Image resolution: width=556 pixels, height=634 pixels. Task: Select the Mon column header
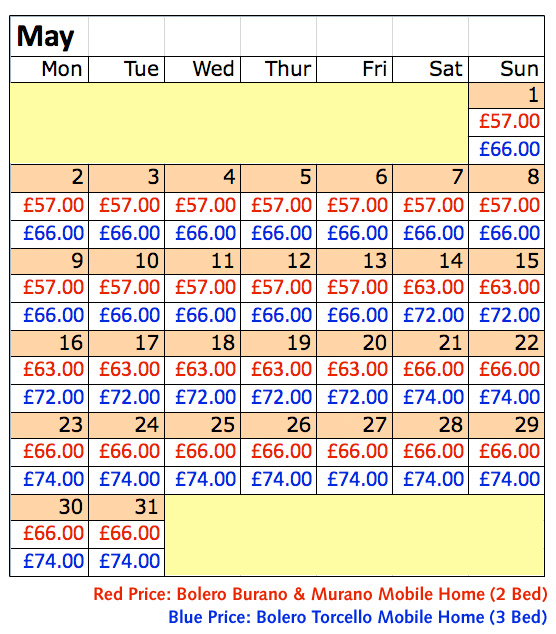click(50, 69)
